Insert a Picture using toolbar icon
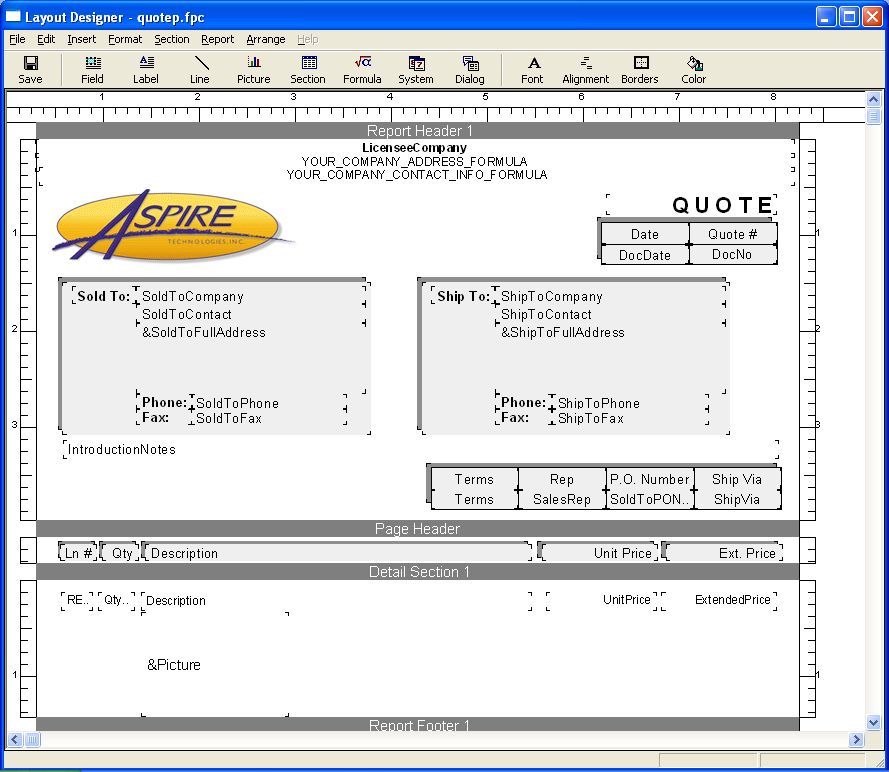This screenshot has height=772, width=889. click(254, 69)
